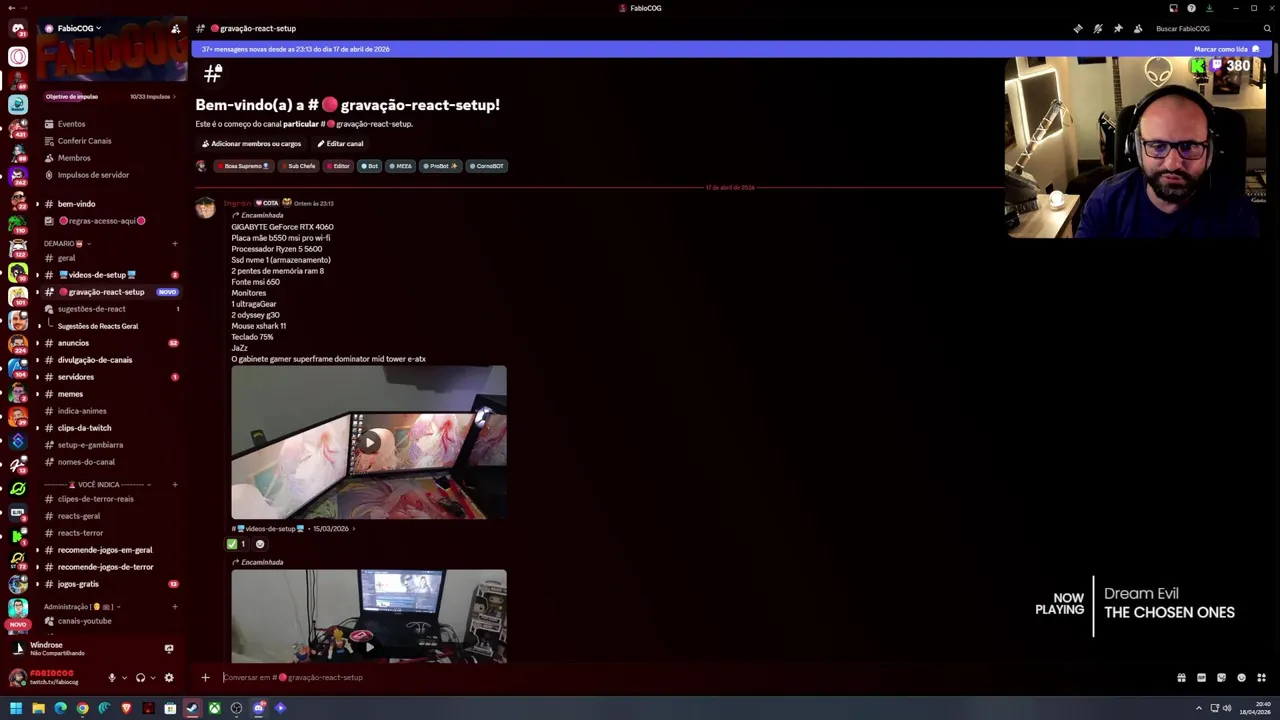Open the apps launcher icon
Screen dimensions: 1280x720
tap(1261, 677)
